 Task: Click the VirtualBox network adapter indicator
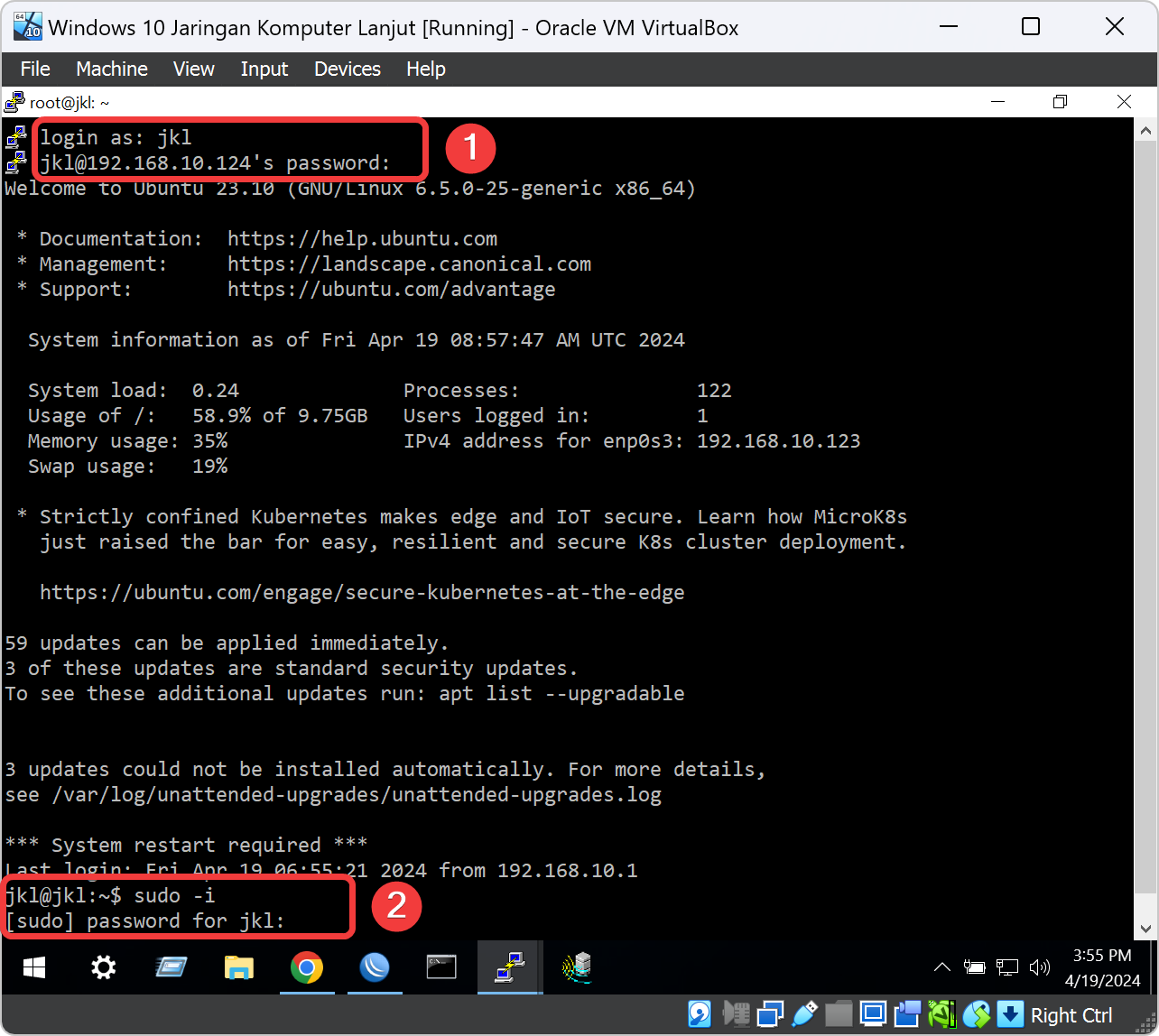[x=771, y=1015]
